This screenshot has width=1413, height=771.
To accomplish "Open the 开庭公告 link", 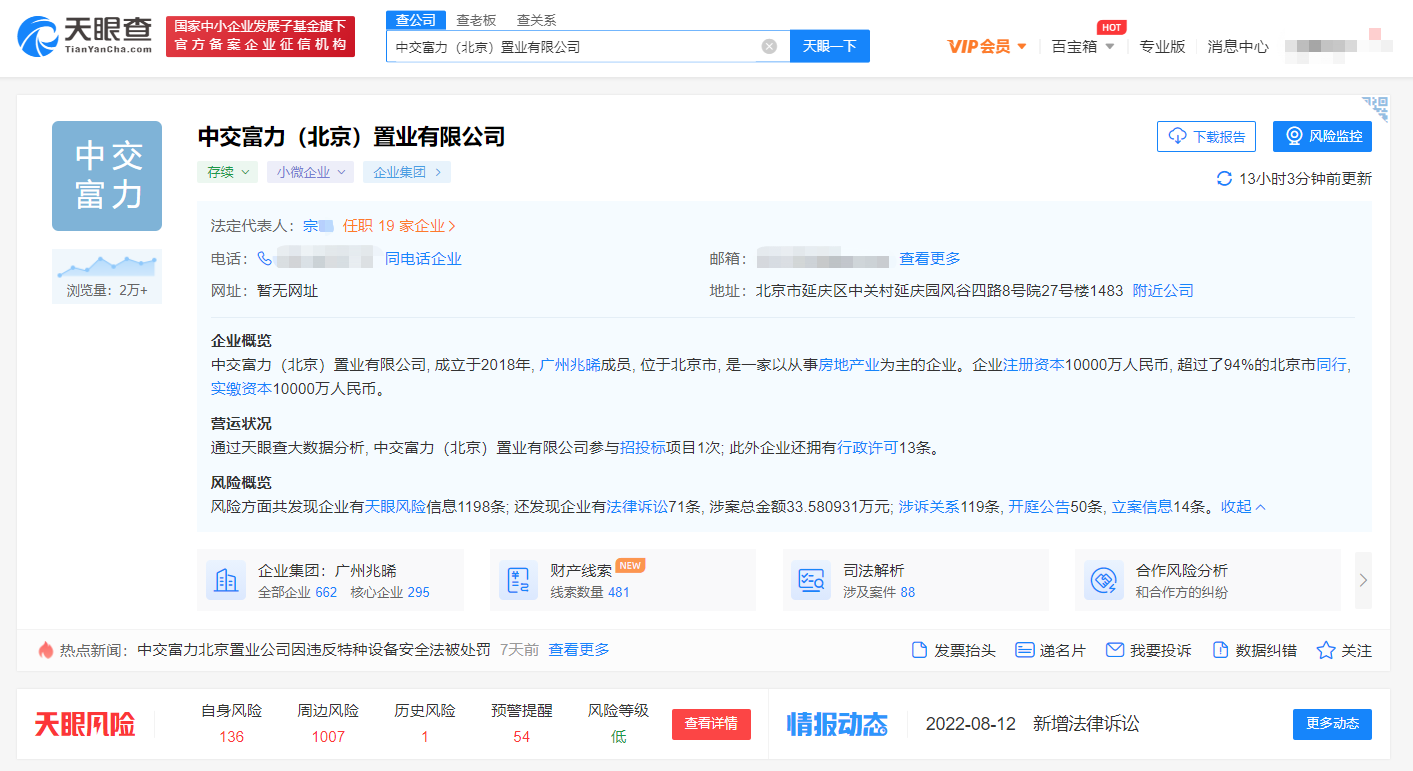I will [1039, 506].
